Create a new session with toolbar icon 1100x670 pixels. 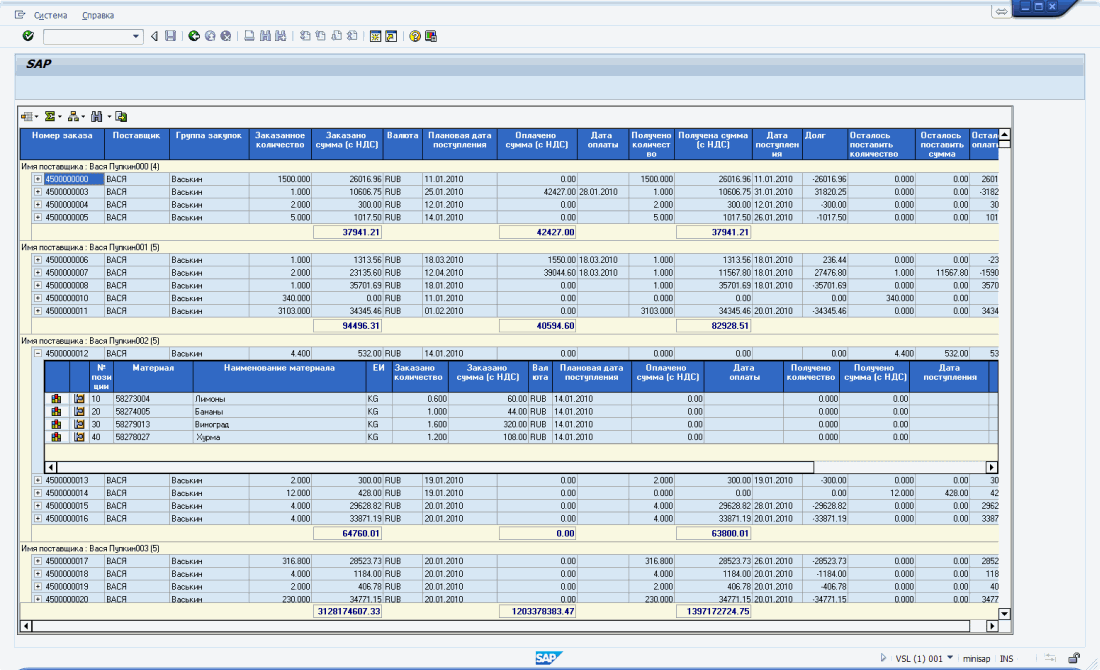(x=375, y=36)
